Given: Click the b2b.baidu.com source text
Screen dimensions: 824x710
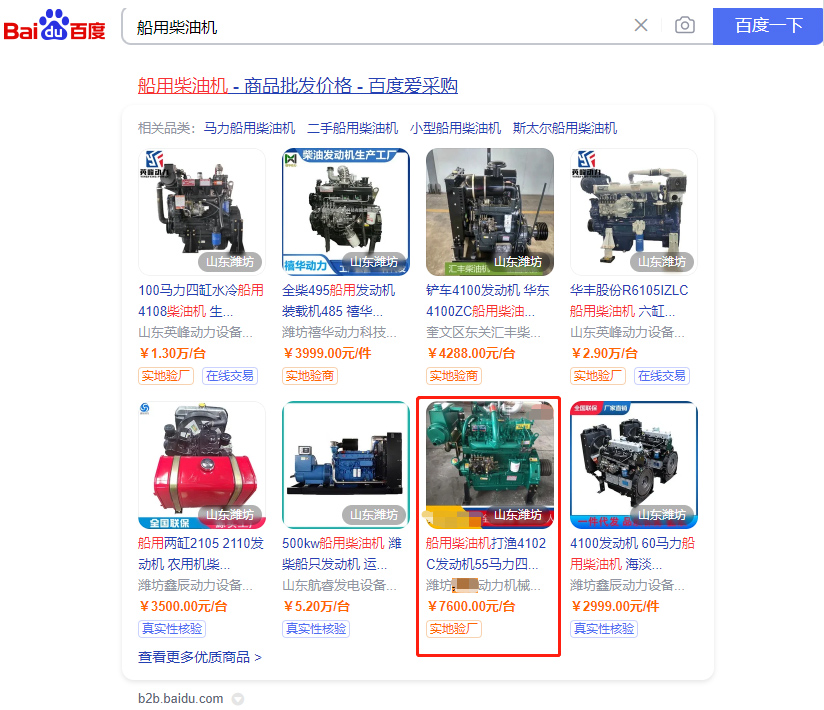Looking at the screenshot, I should click(180, 698).
